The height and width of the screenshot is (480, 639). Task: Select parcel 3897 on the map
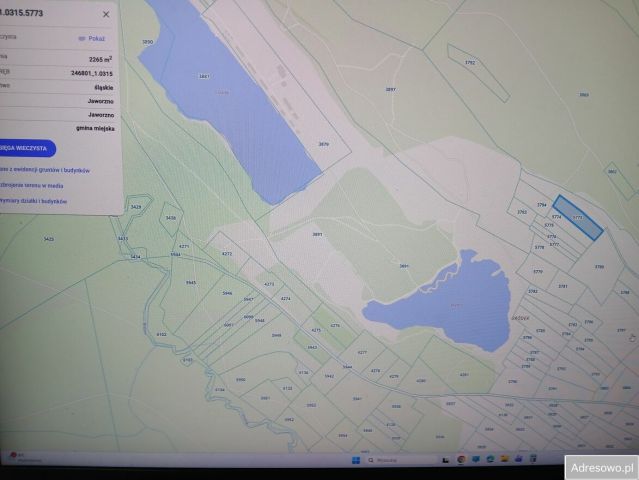click(x=390, y=89)
